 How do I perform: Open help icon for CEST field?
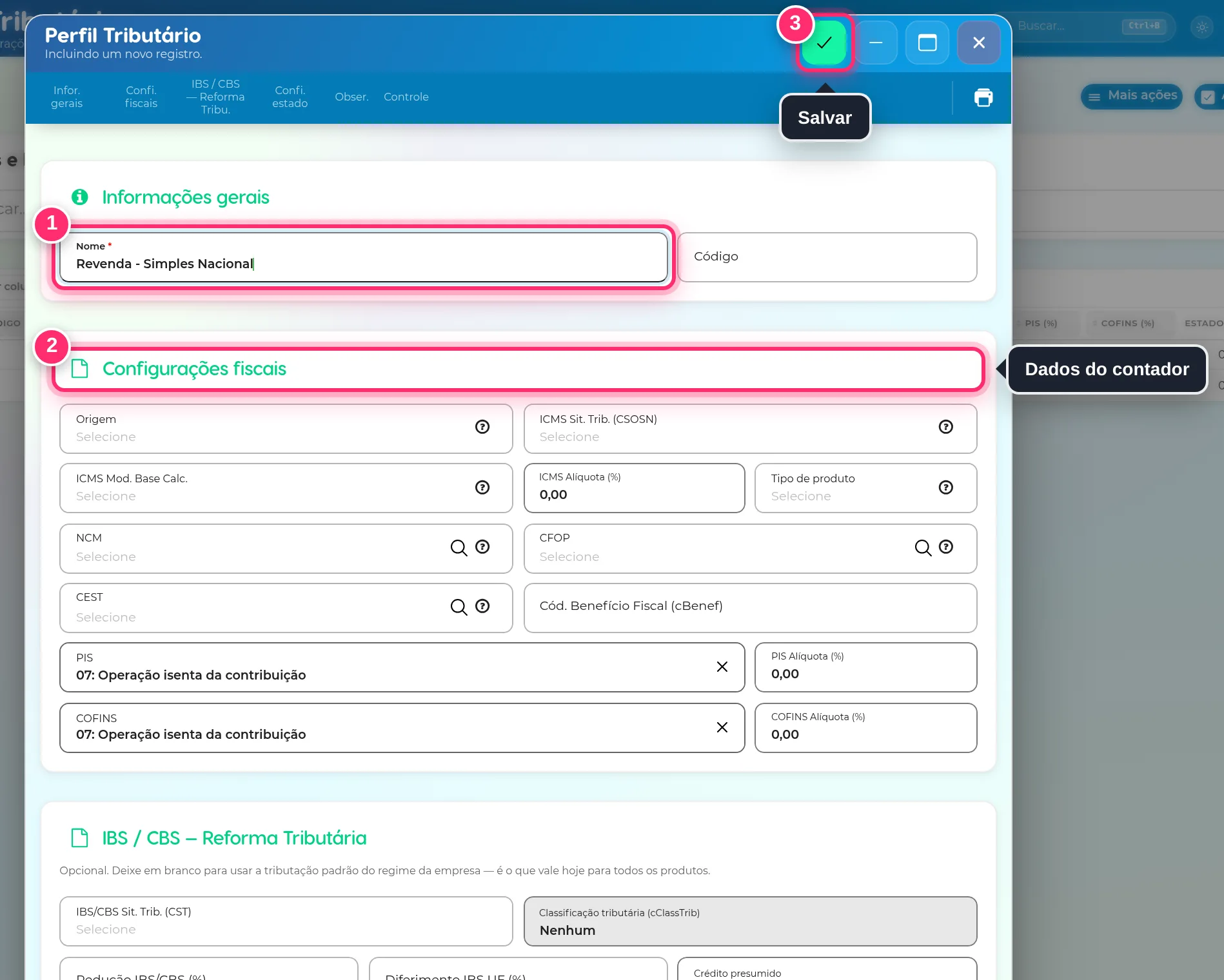point(482,606)
